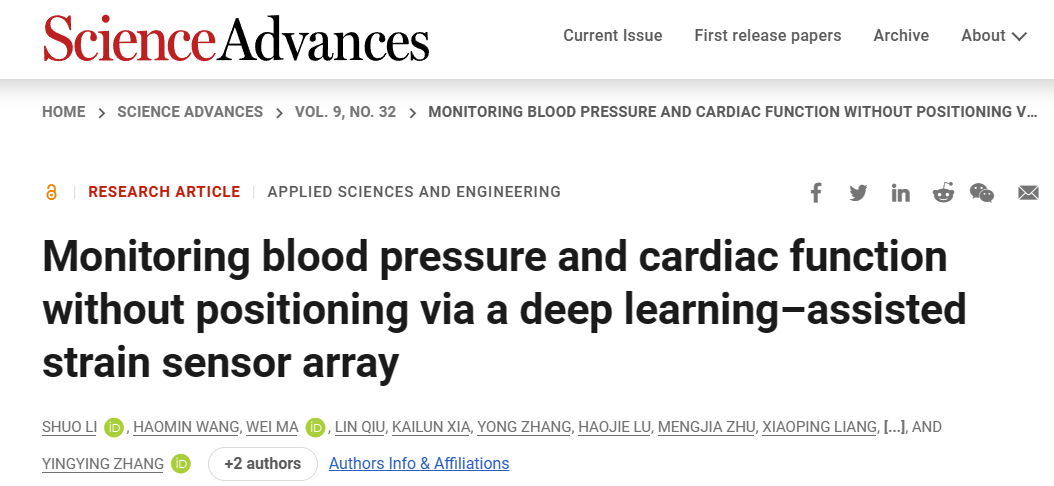
Task: Expand the hidden authors via +2 authors
Action: (262, 464)
